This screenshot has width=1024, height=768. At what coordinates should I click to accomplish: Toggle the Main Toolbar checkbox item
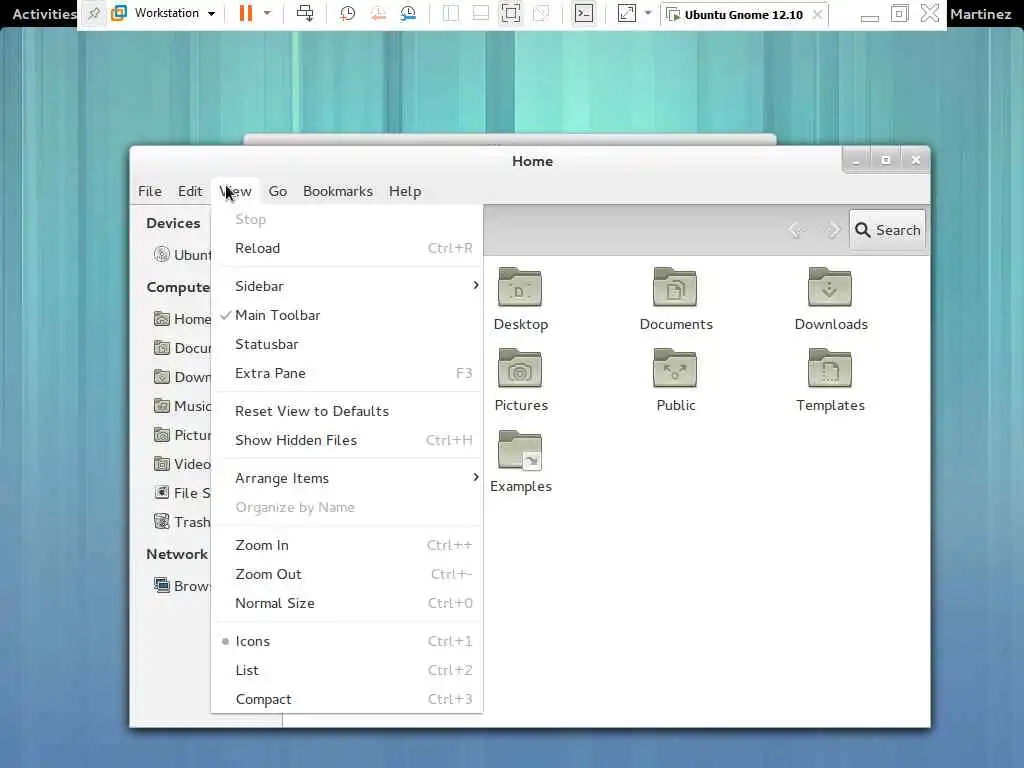(347, 315)
